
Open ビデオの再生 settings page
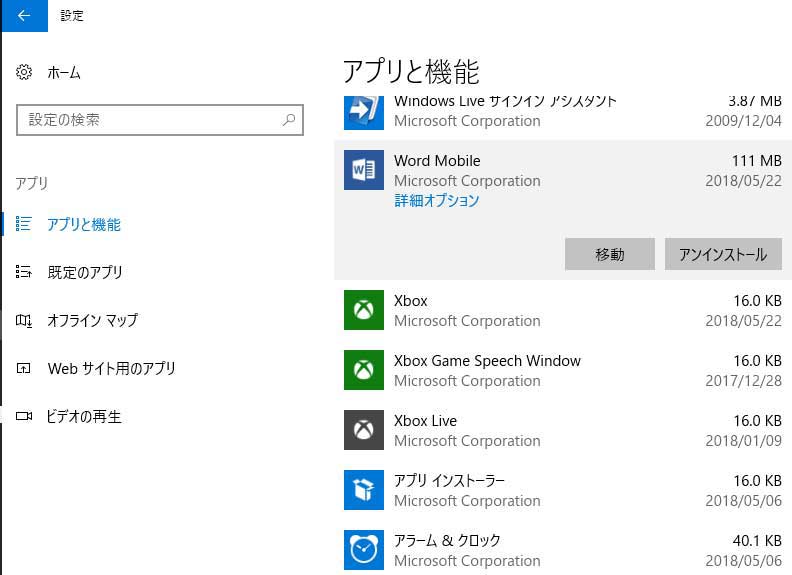[84, 416]
